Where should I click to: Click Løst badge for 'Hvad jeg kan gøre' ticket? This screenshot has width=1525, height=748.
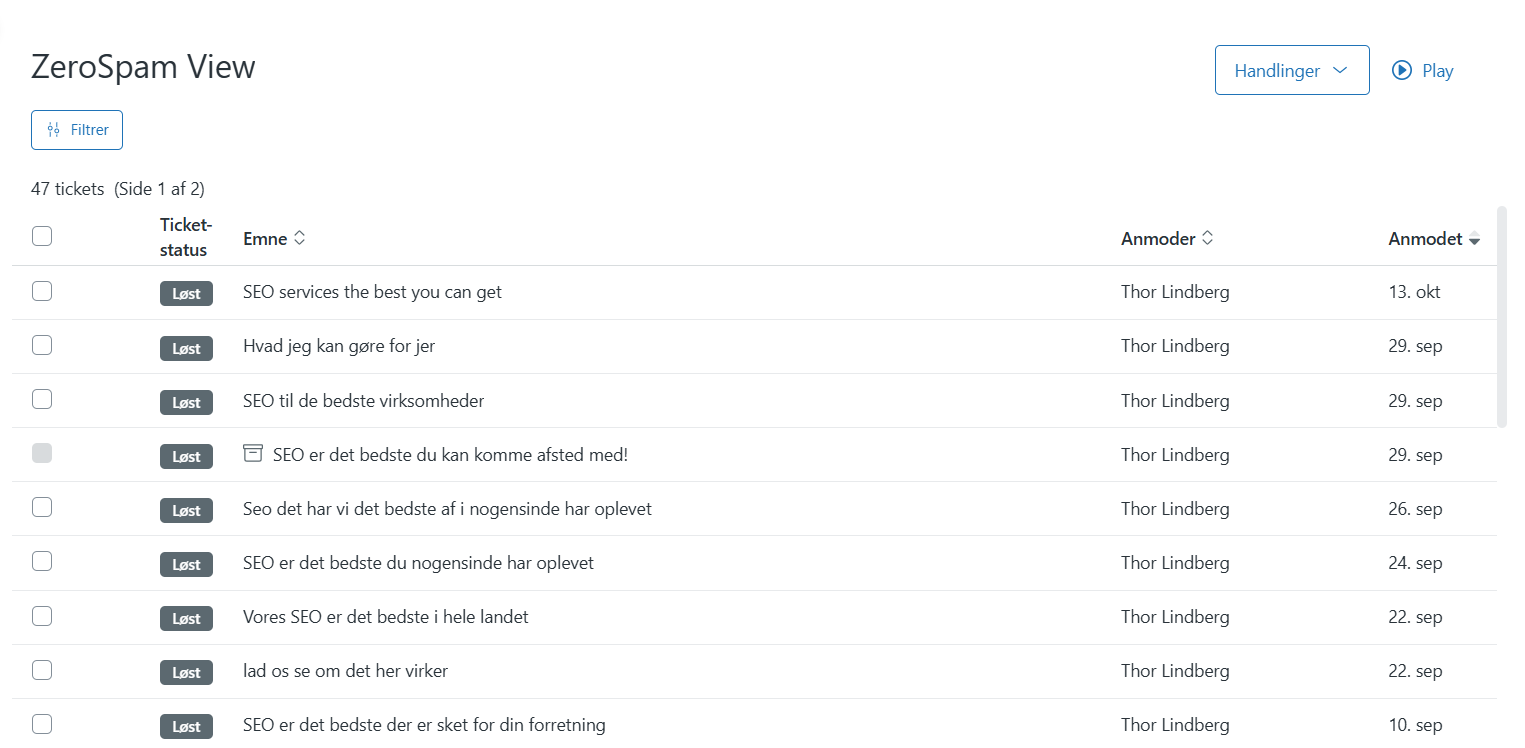(186, 348)
